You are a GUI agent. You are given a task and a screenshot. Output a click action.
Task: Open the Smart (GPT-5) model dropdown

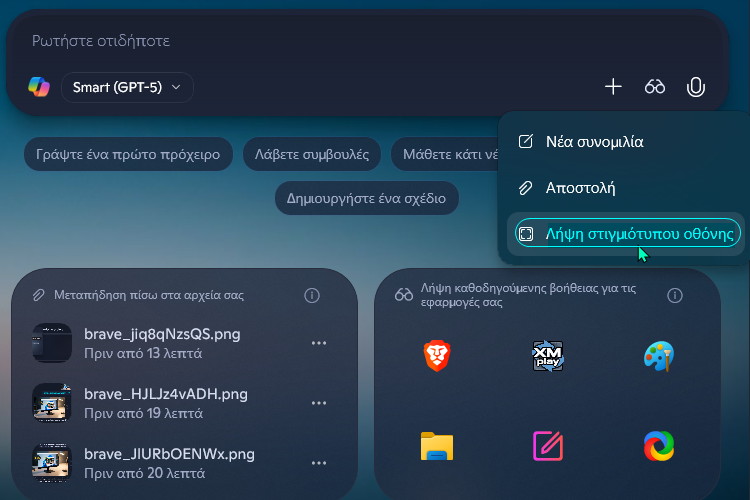pos(127,87)
